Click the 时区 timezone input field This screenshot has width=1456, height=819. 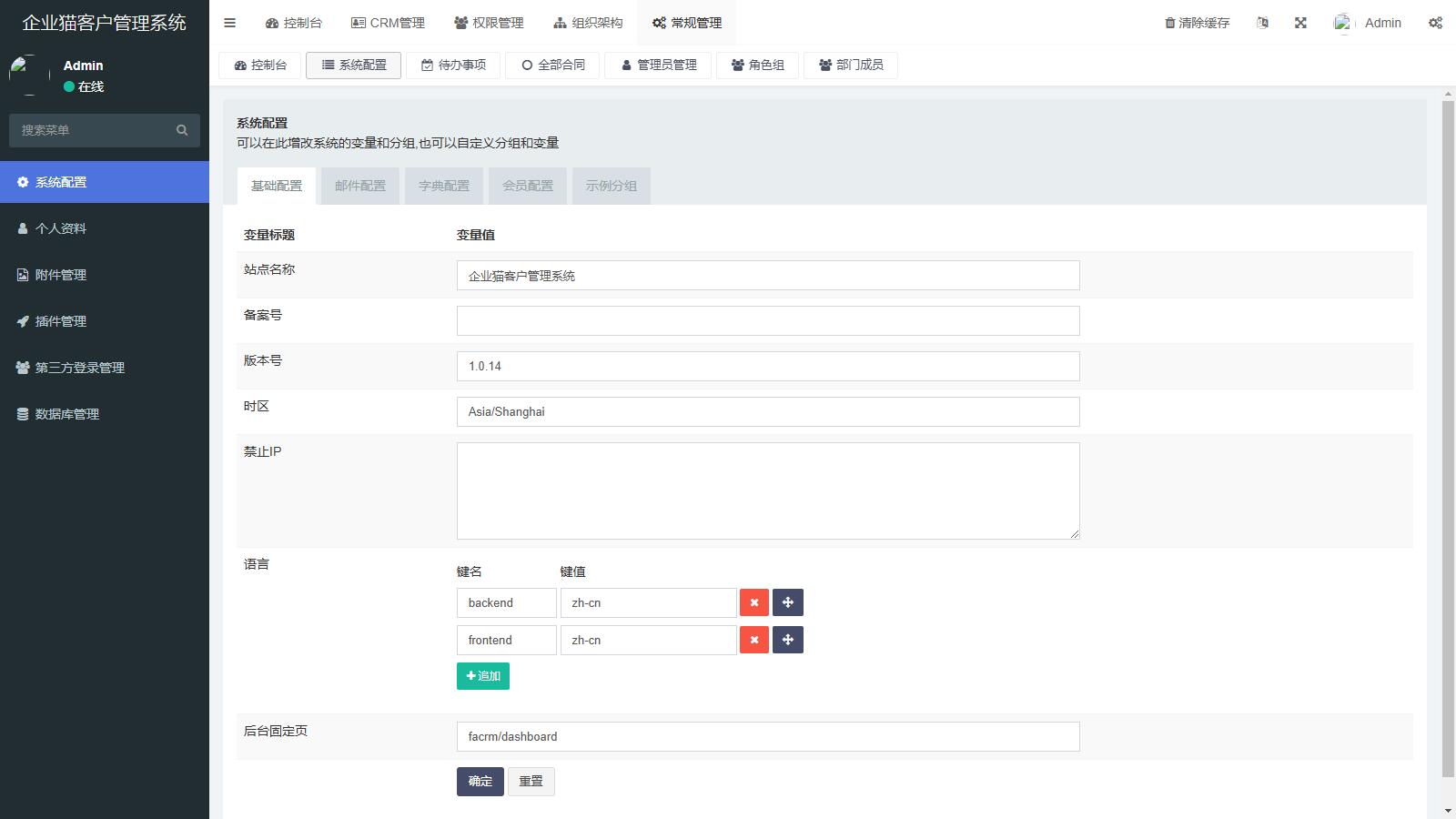pos(767,411)
